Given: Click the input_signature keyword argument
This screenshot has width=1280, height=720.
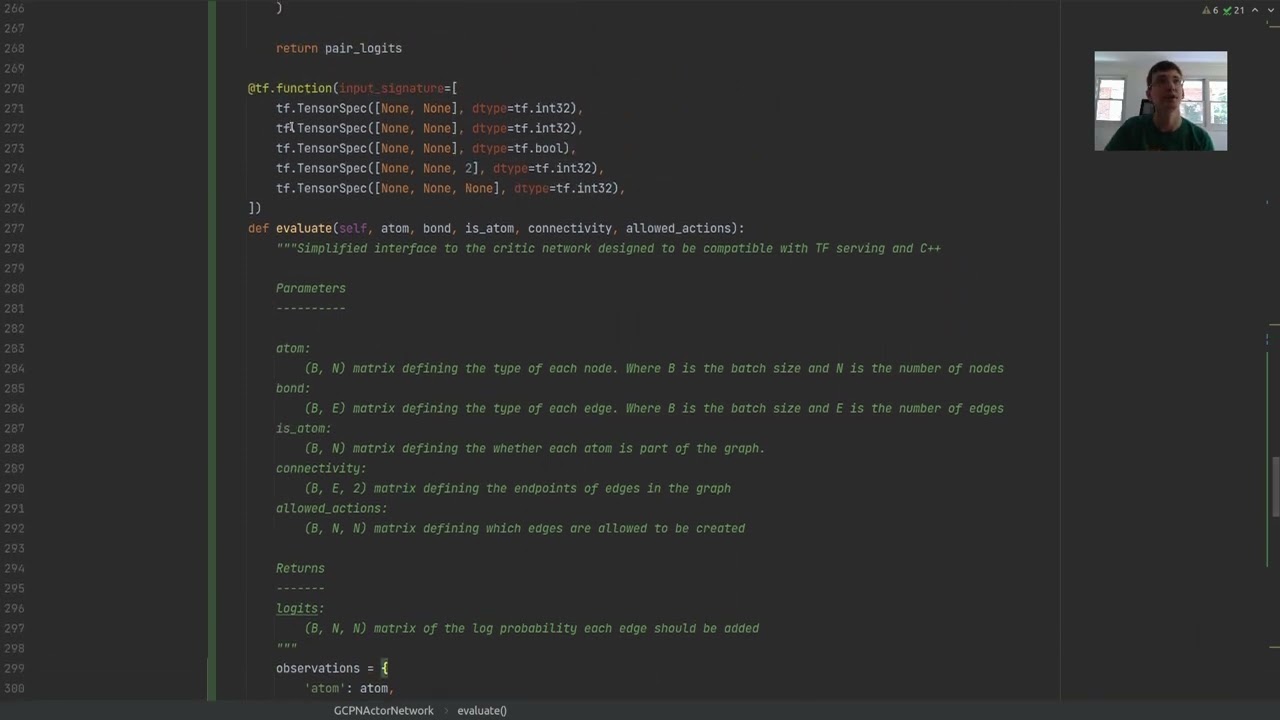Looking at the screenshot, I should 391,88.
